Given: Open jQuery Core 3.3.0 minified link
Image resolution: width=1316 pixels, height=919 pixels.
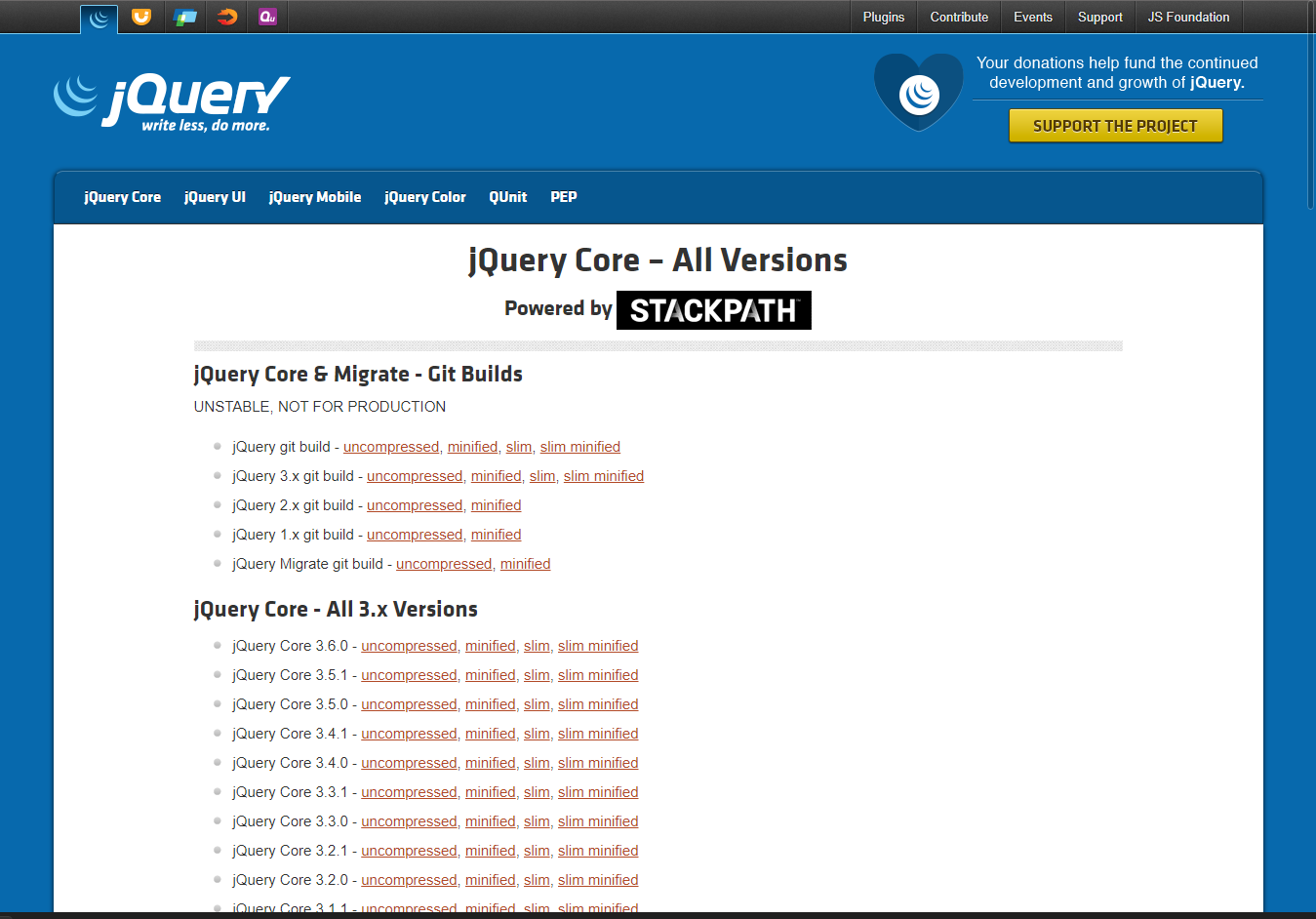Looking at the screenshot, I should (x=491, y=821).
